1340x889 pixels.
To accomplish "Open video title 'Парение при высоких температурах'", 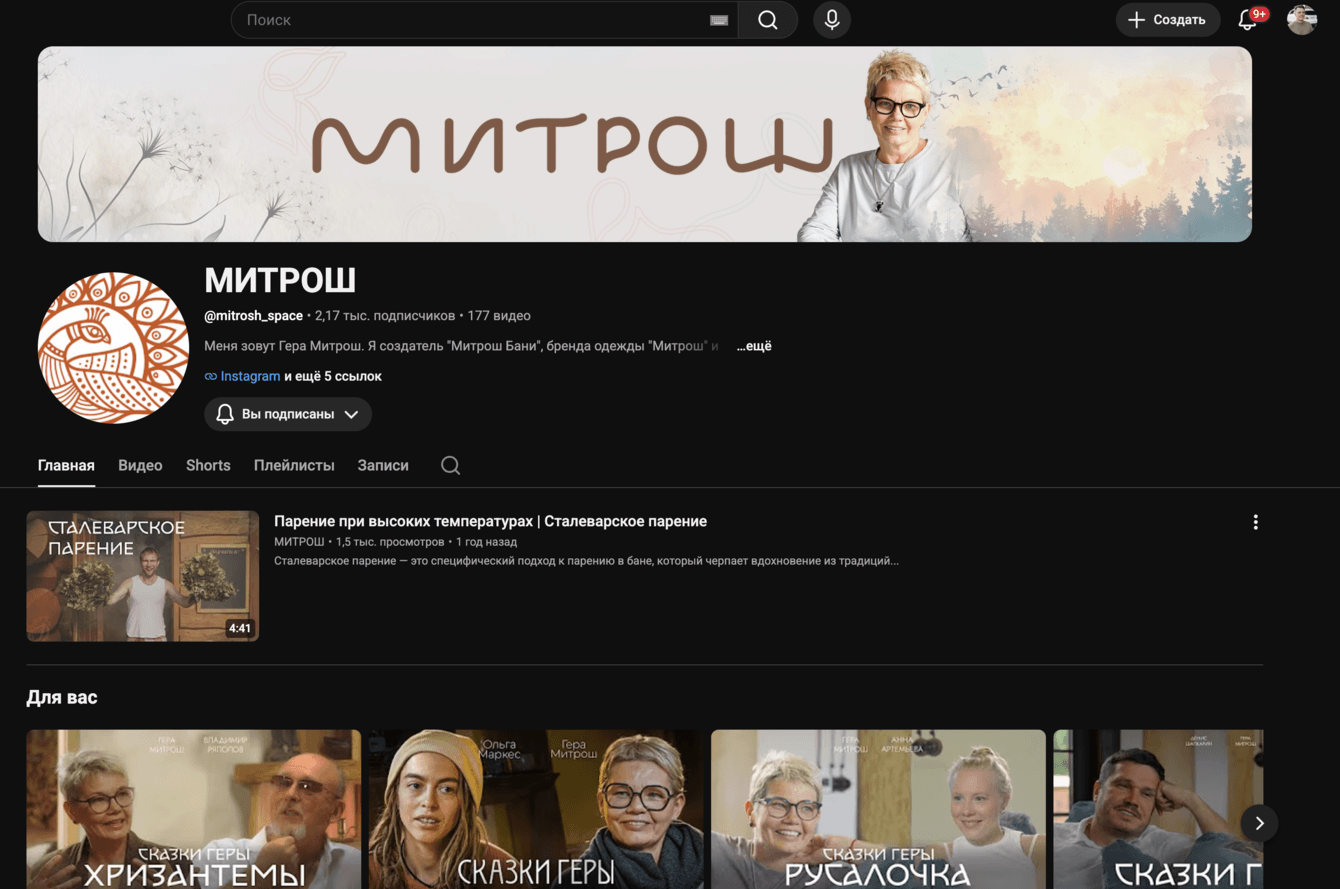I will 490,521.
